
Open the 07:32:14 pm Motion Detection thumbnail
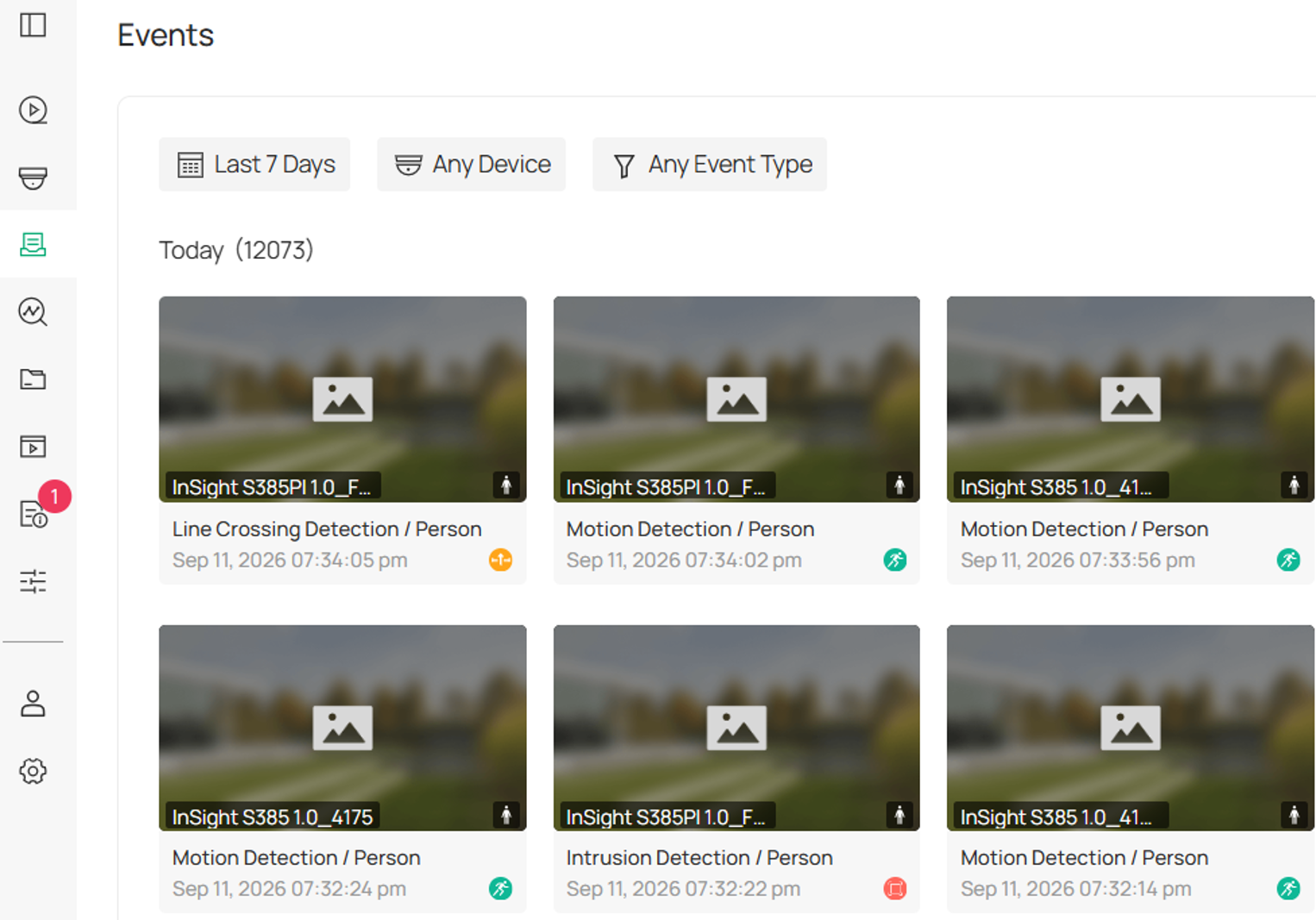pos(1131,728)
